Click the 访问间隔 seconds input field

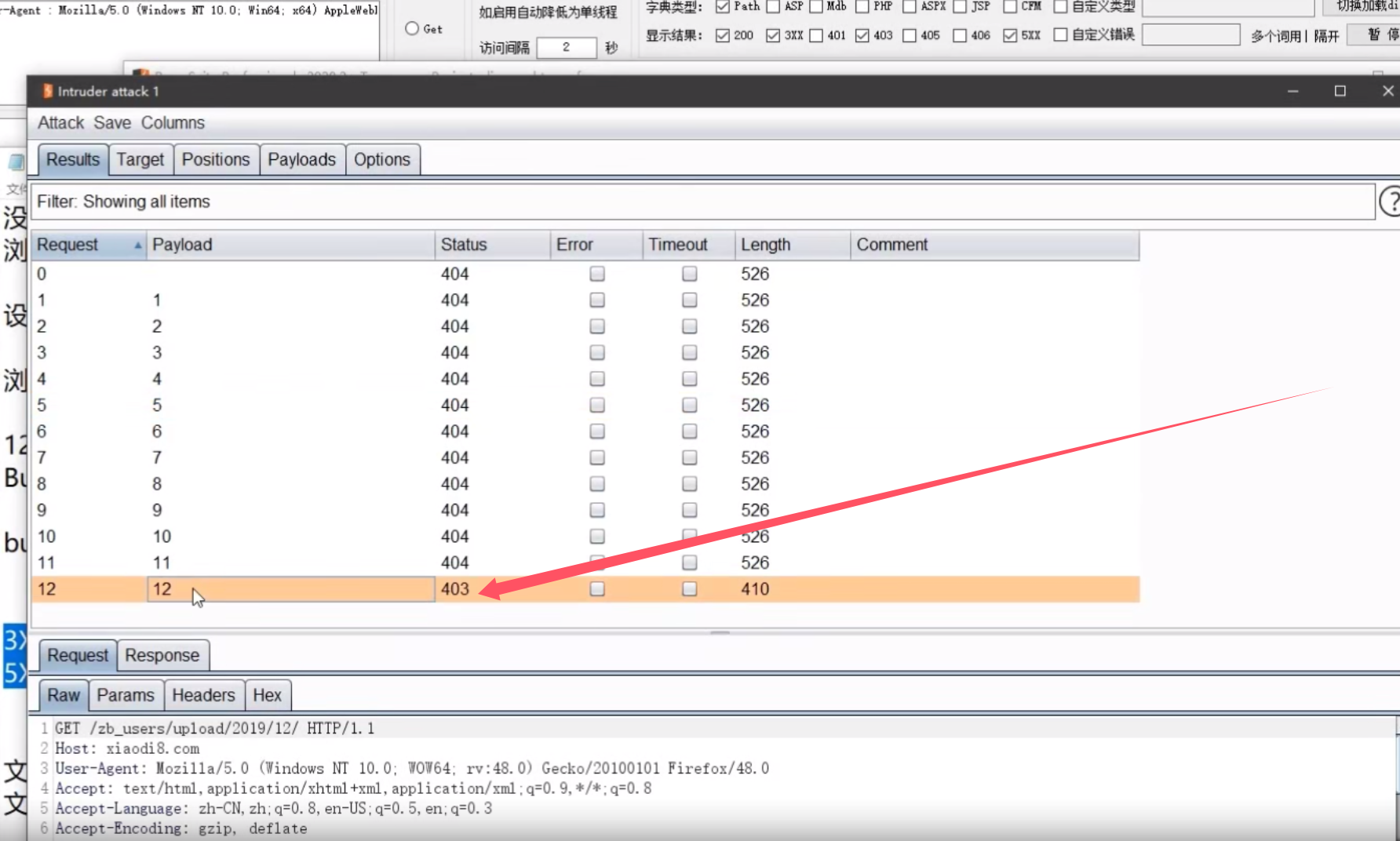pyautogui.click(x=567, y=47)
